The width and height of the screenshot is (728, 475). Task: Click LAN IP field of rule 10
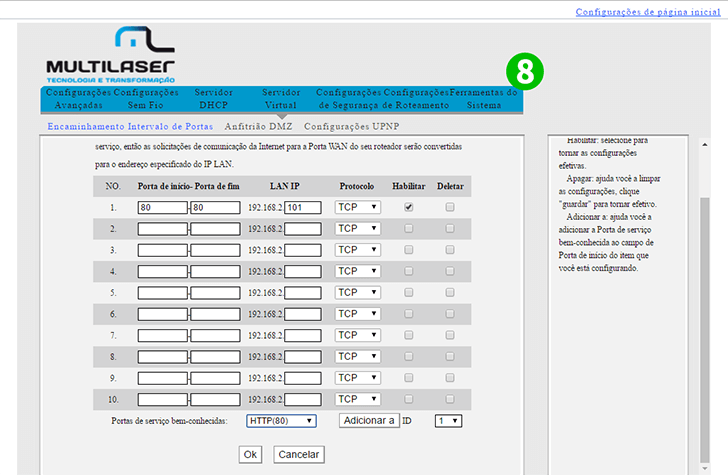303,400
